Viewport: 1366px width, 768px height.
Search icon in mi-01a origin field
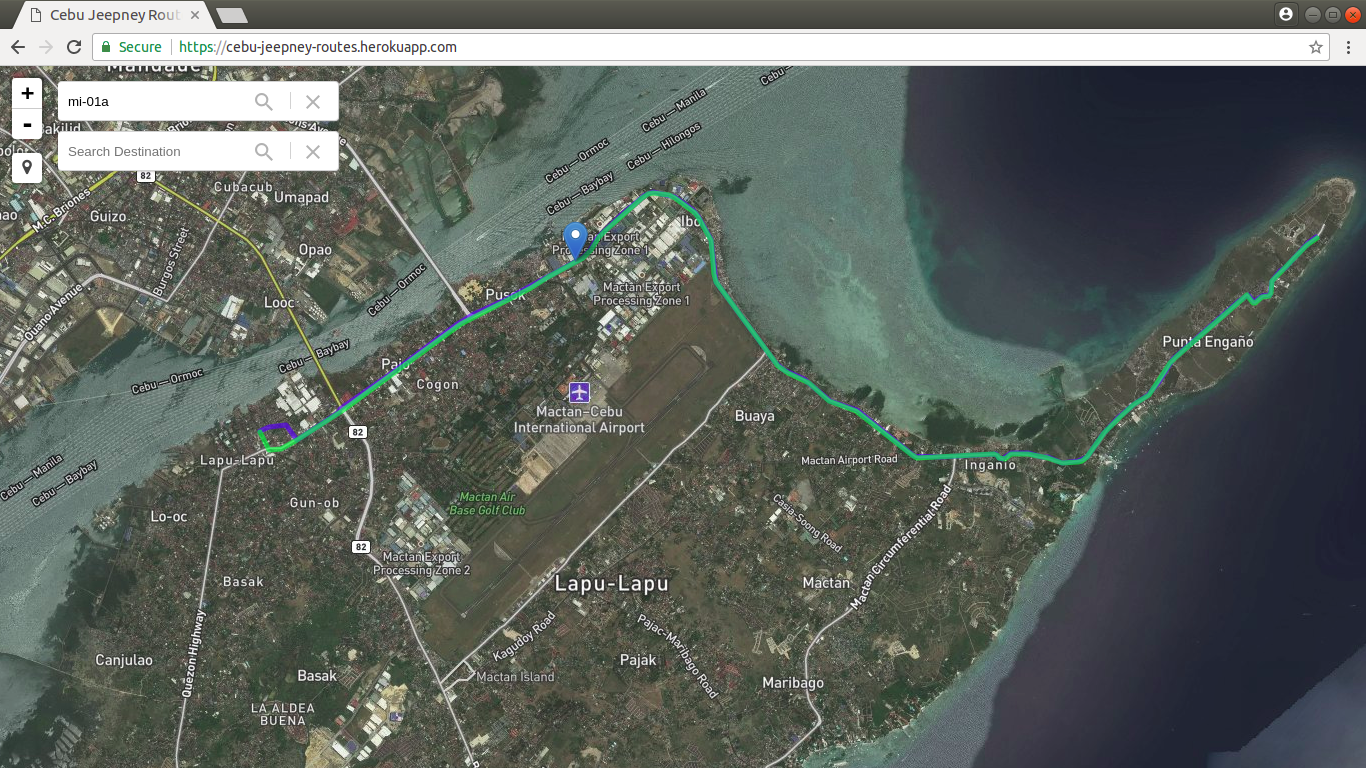[264, 101]
